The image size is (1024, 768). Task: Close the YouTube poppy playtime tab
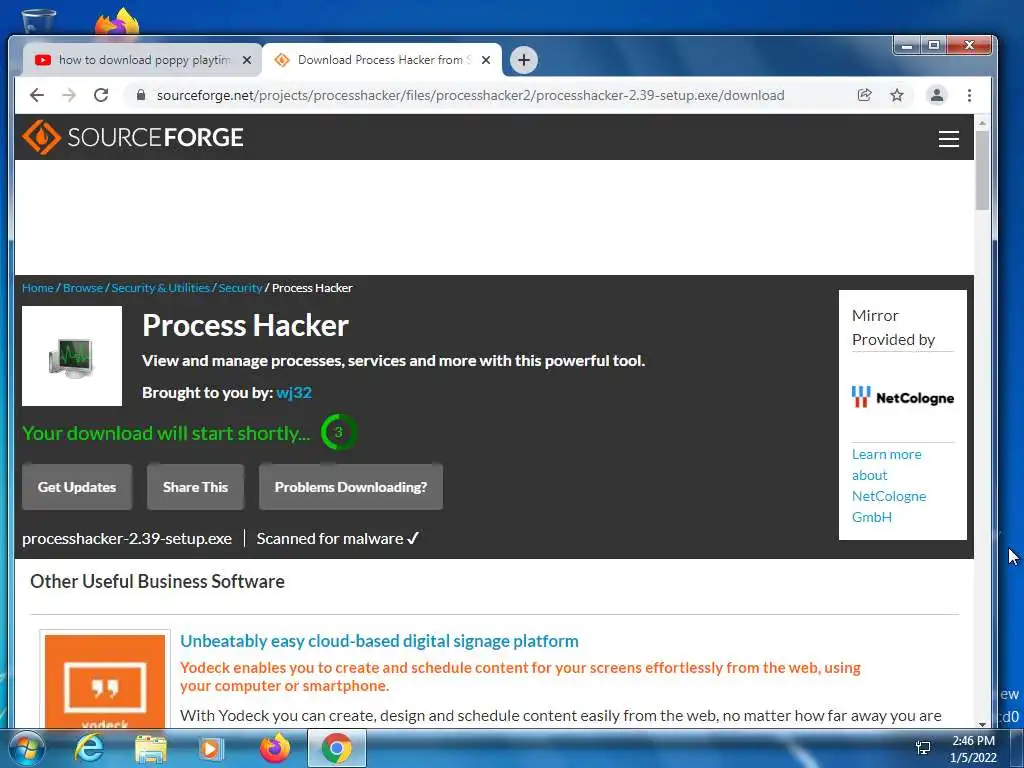246,60
